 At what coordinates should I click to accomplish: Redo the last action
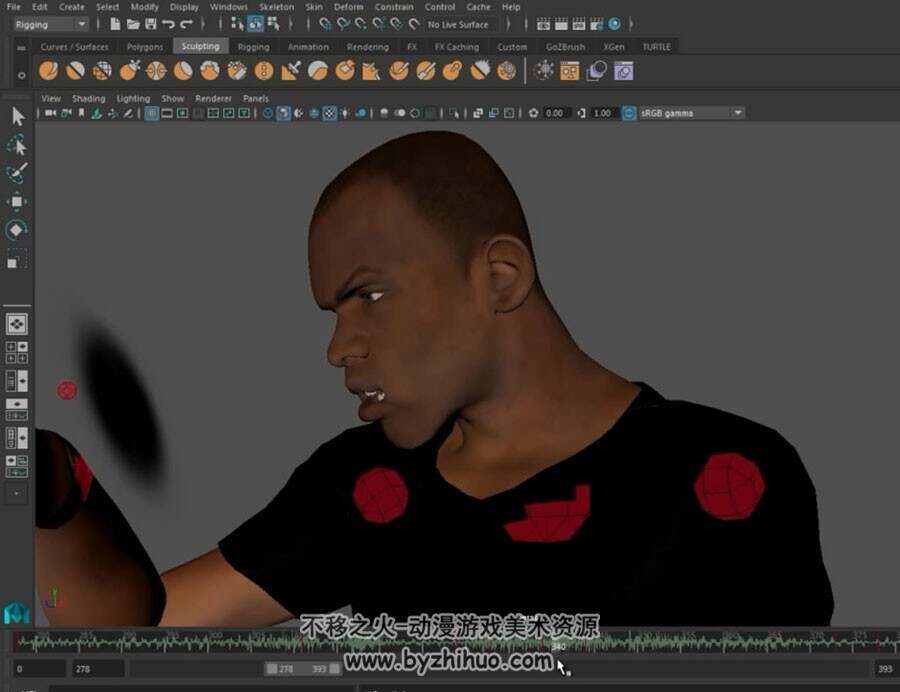(186, 24)
